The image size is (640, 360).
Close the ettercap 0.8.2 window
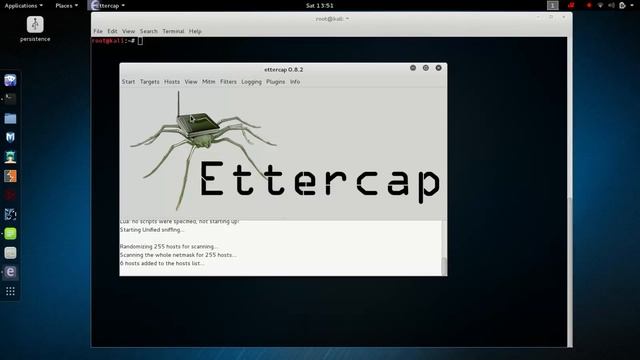tap(438, 68)
